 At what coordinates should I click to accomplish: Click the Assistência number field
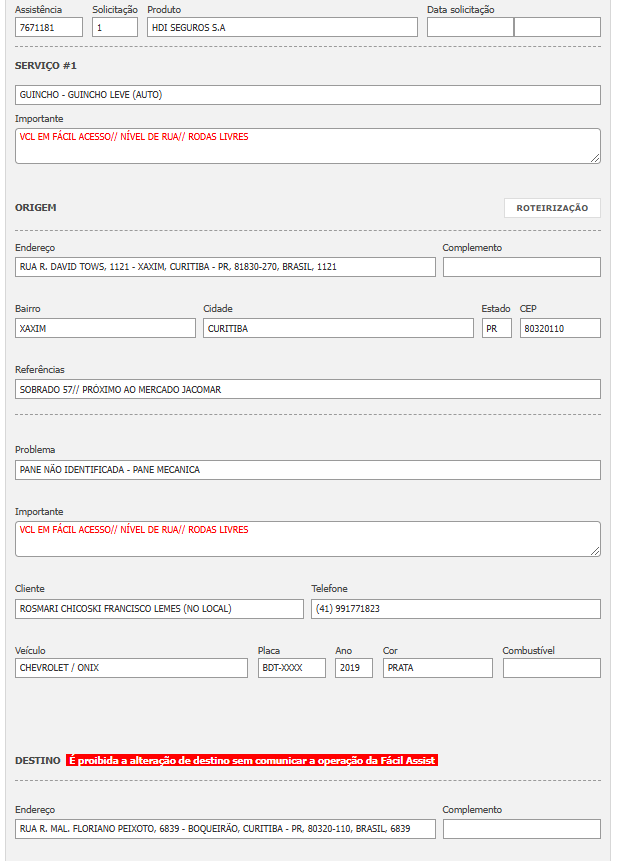(x=49, y=28)
